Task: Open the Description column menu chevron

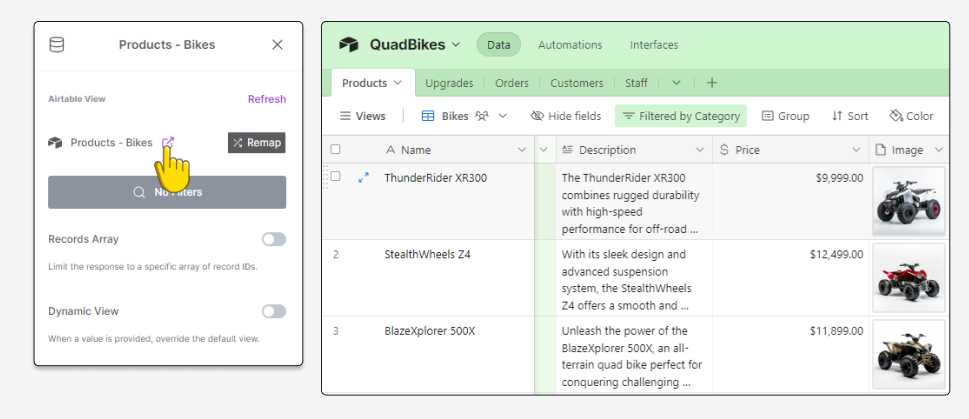Action: point(700,150)
